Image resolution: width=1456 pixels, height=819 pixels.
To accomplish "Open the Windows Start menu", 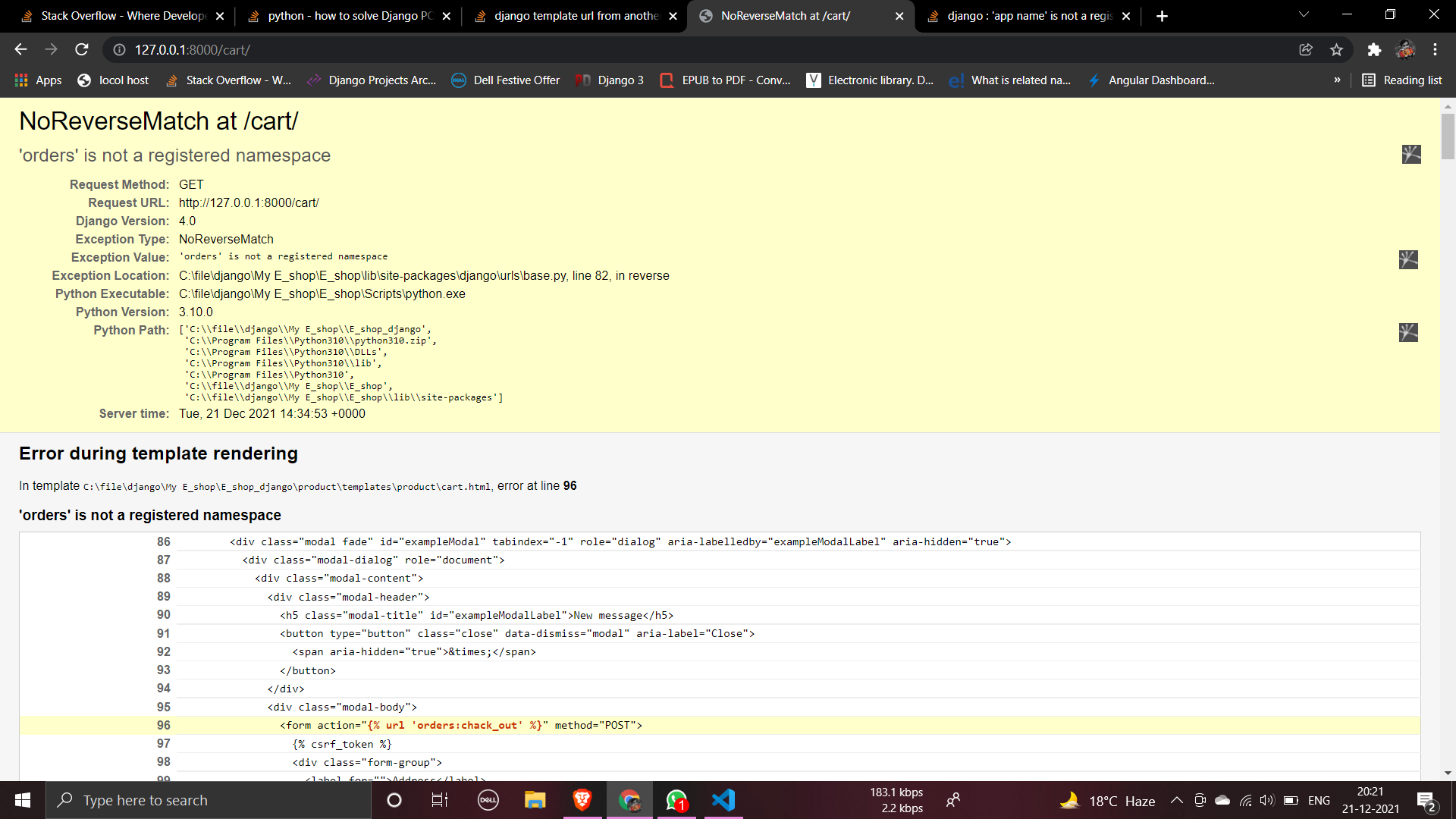I will point(23,800).
